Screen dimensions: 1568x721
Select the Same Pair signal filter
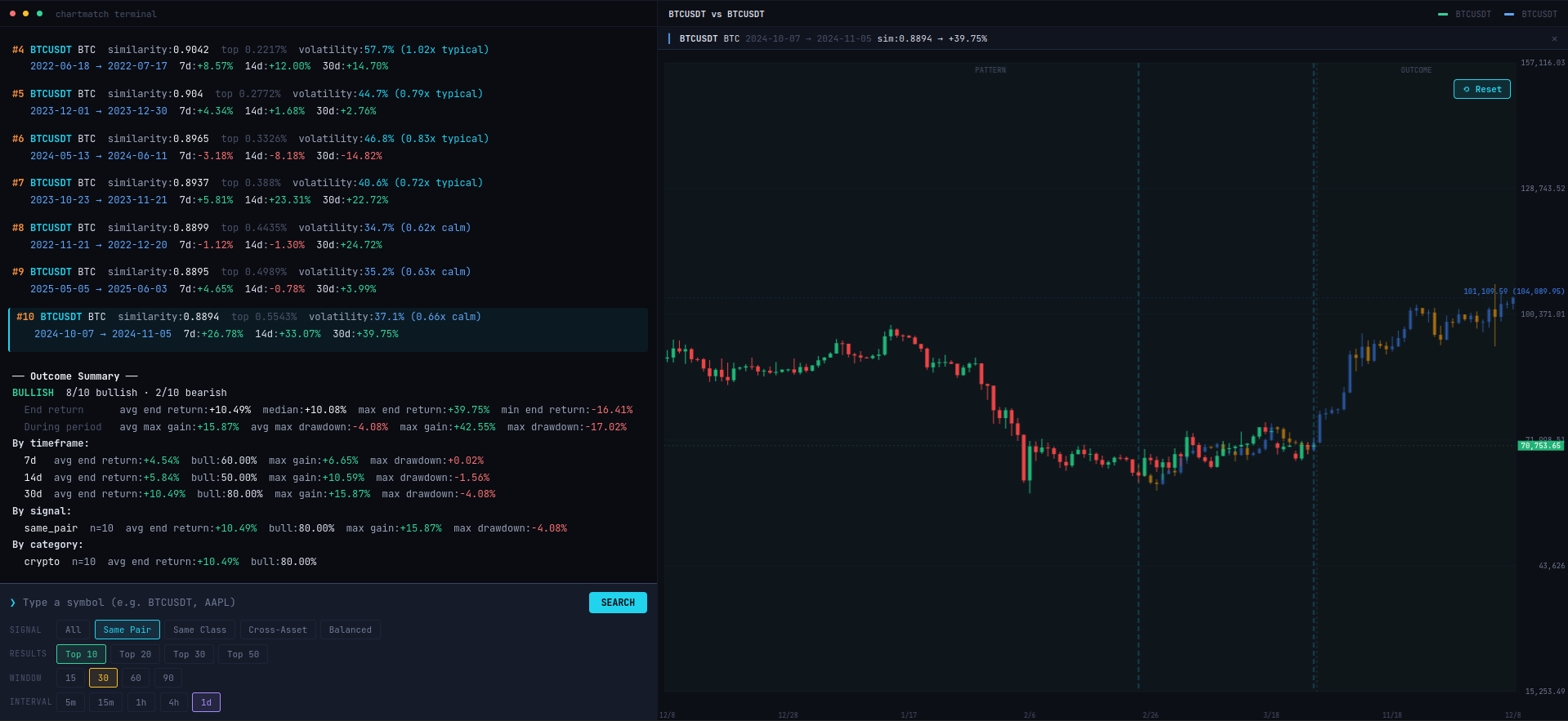(x=127, y=630)
